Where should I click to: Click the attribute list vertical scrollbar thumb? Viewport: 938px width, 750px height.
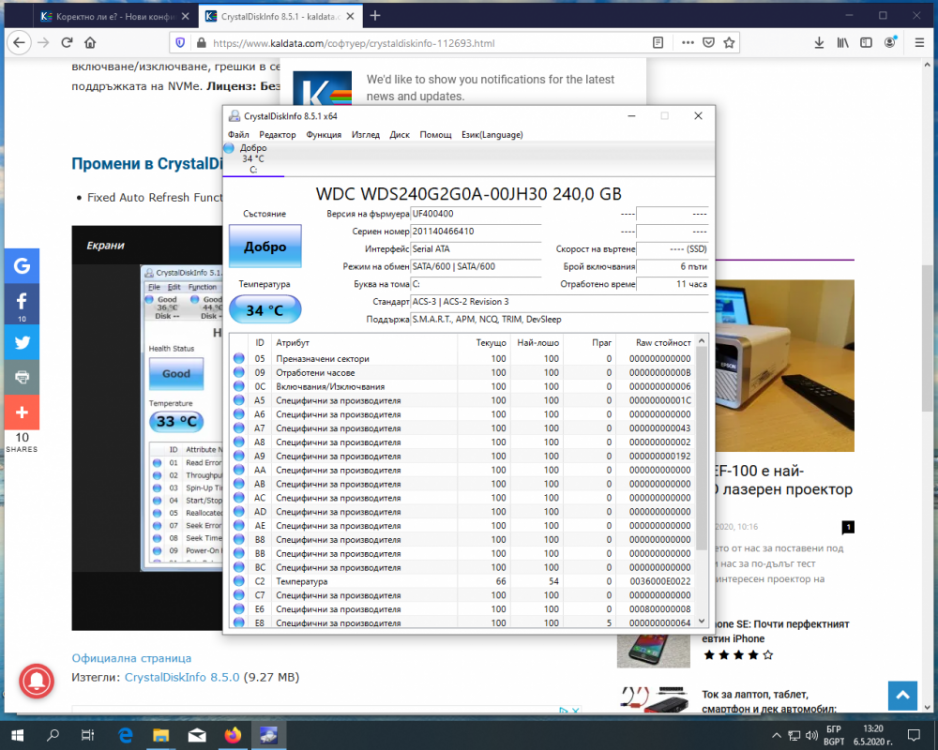coord(702,448)
